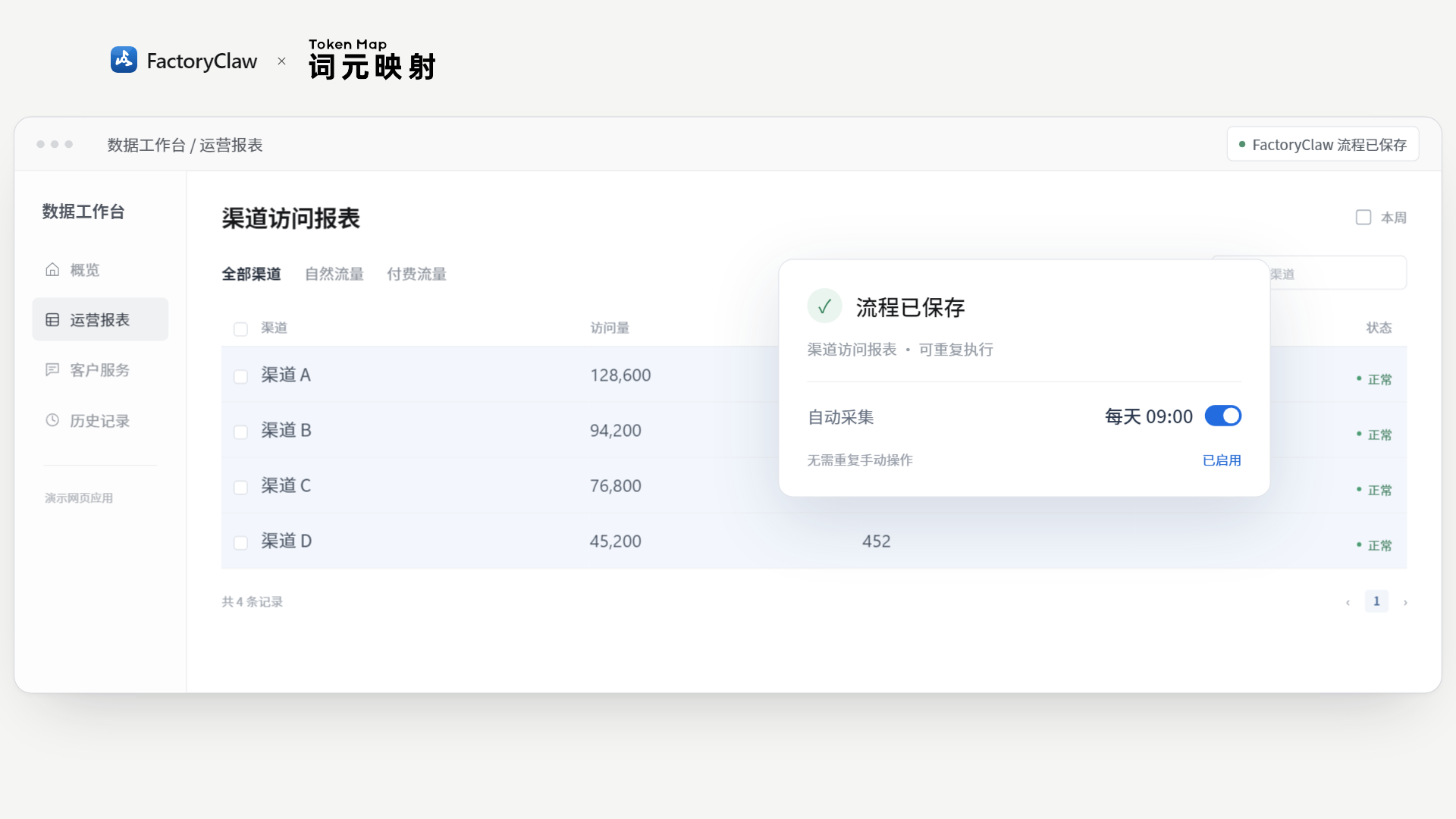
Task: Click the 数据工作台 / 运营报表 breadcrumb
Action: coord(185,145)
